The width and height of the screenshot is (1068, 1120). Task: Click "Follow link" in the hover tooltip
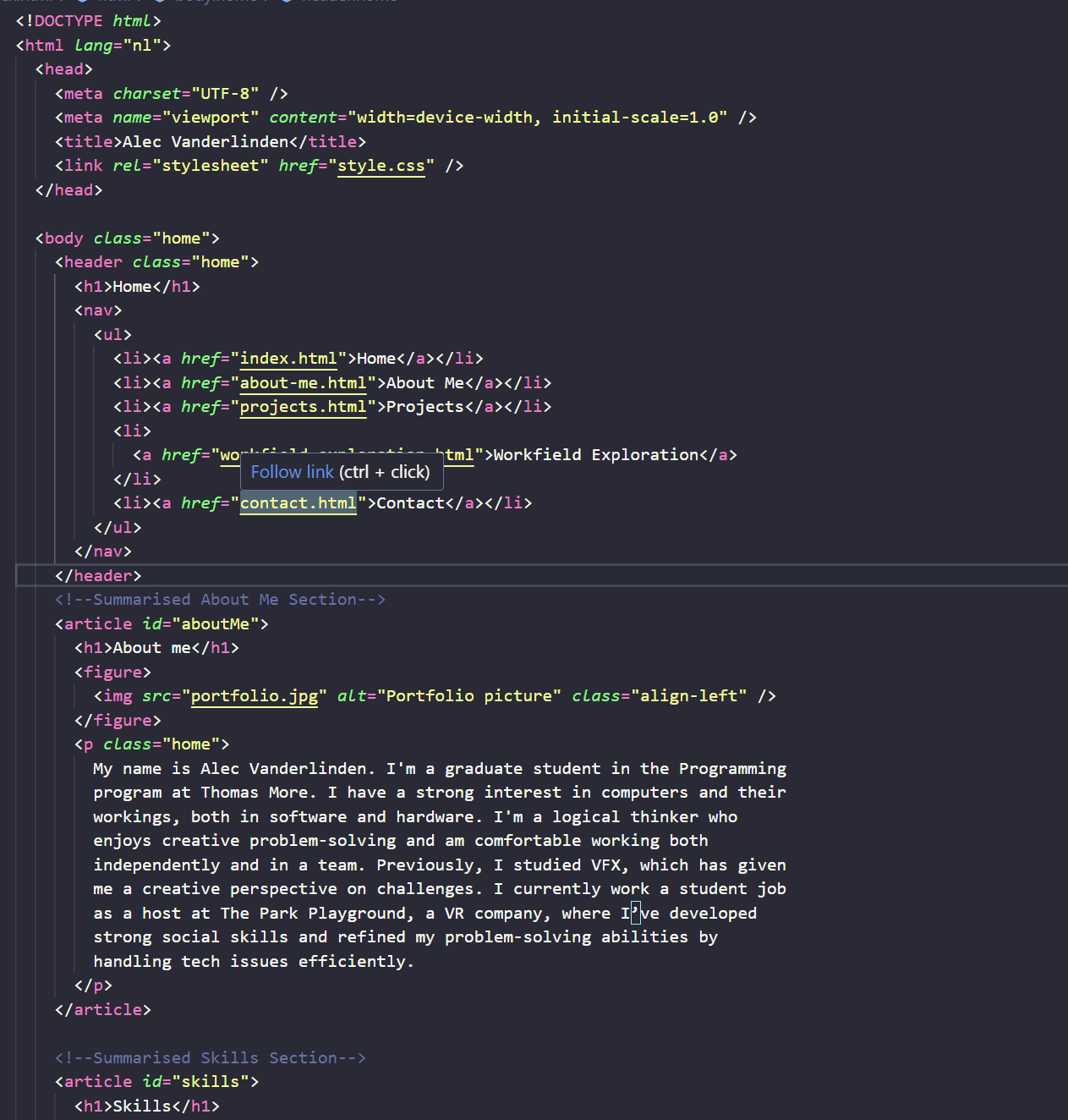click(x=292, y=472)
